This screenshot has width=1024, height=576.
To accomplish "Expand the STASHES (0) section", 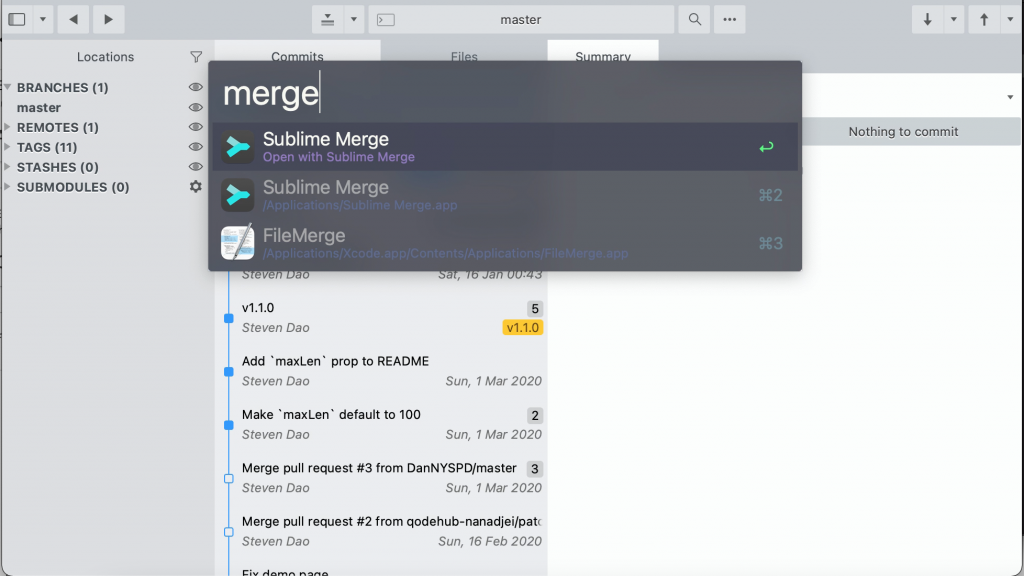I will (8, 168).
